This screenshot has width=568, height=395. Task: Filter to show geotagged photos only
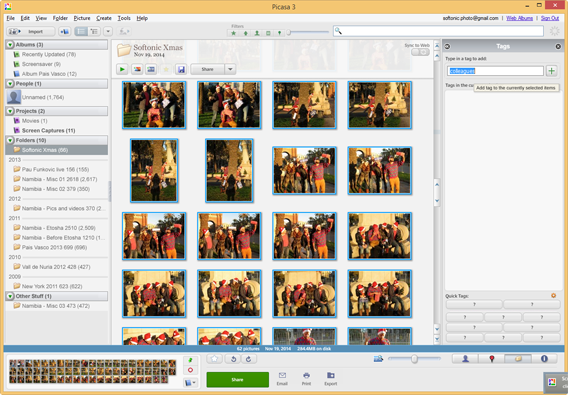(279, 33)
